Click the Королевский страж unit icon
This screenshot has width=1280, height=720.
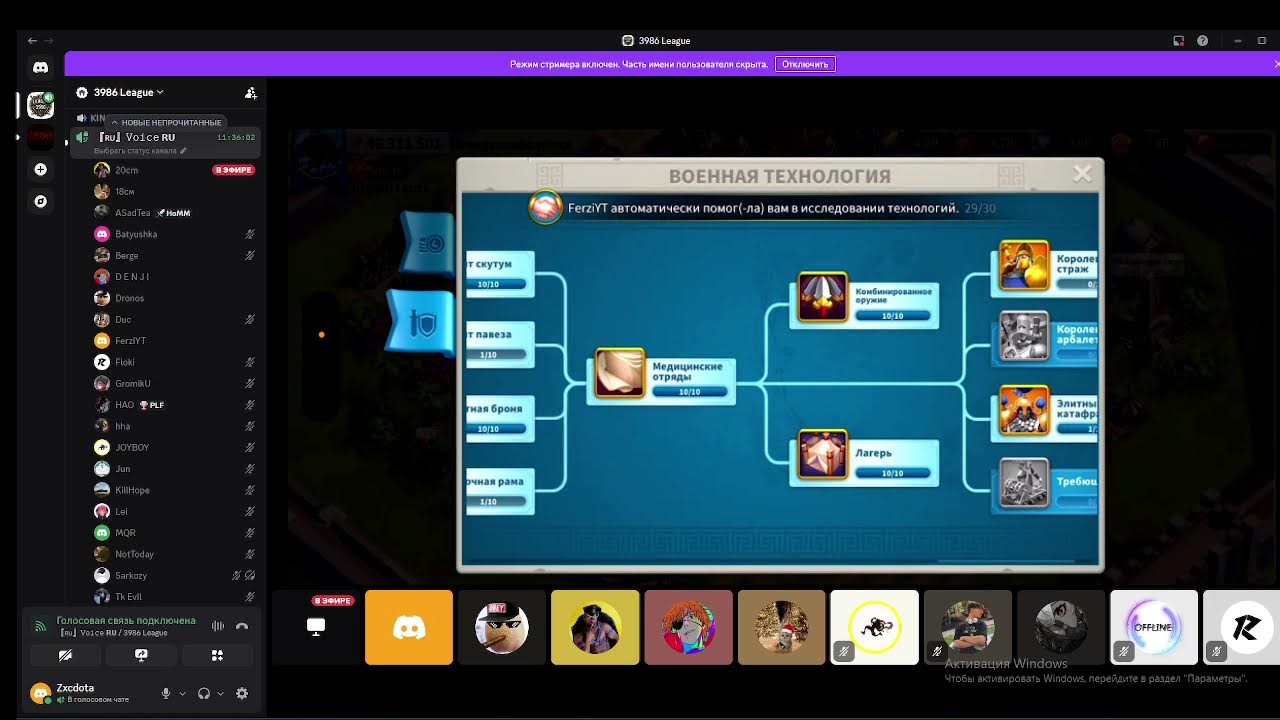(x=1024, y=266)
